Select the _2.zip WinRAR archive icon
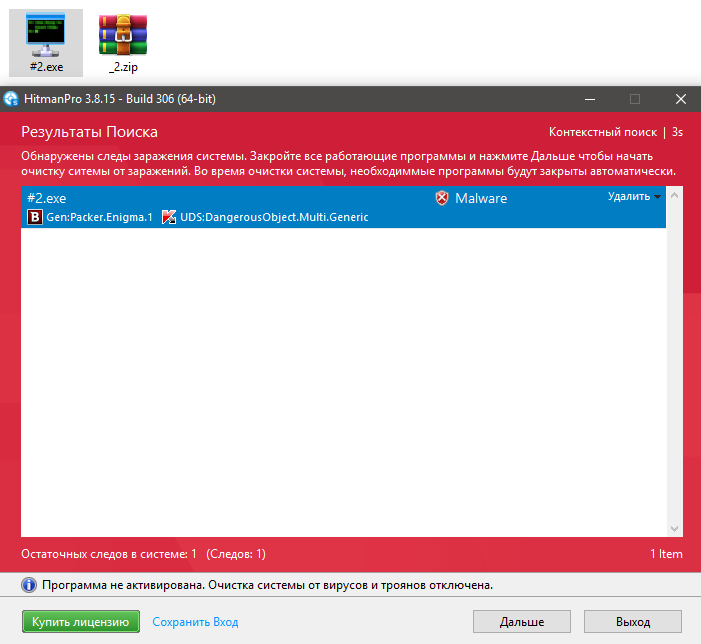Screen dimensions: 701x644 click(x=123, y=43)
